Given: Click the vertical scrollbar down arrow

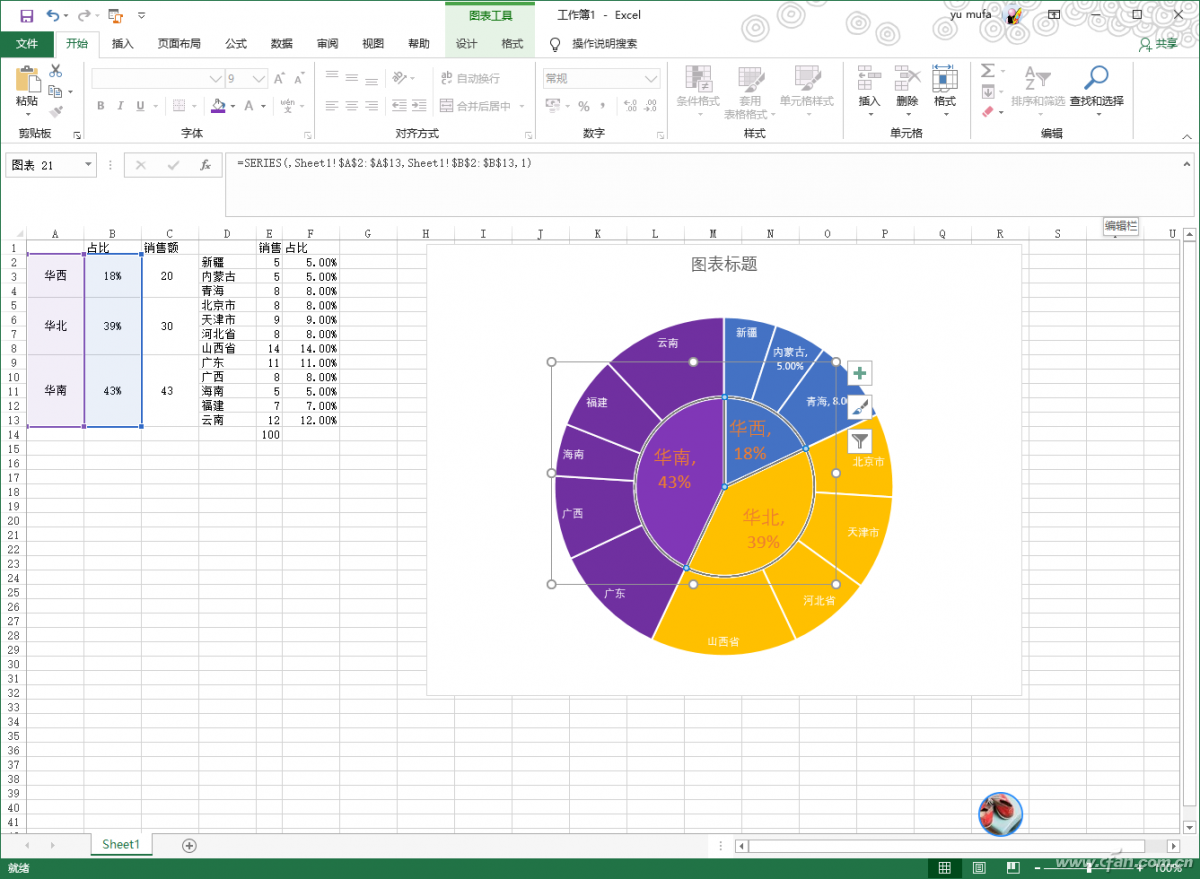Looking at the screenshot, I should [x=1189, y=827].
